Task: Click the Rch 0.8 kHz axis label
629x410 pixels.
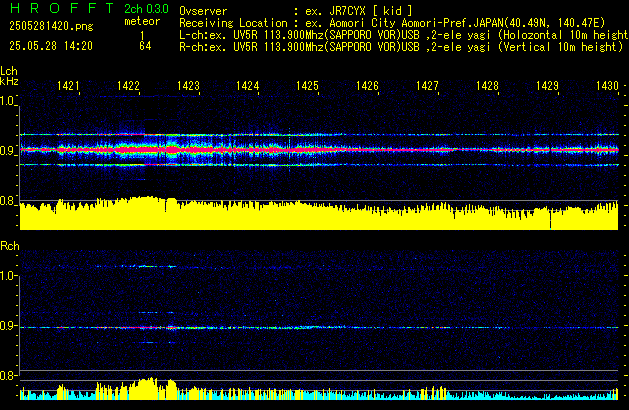Action: pyautogui.click(x=8, y=375)
